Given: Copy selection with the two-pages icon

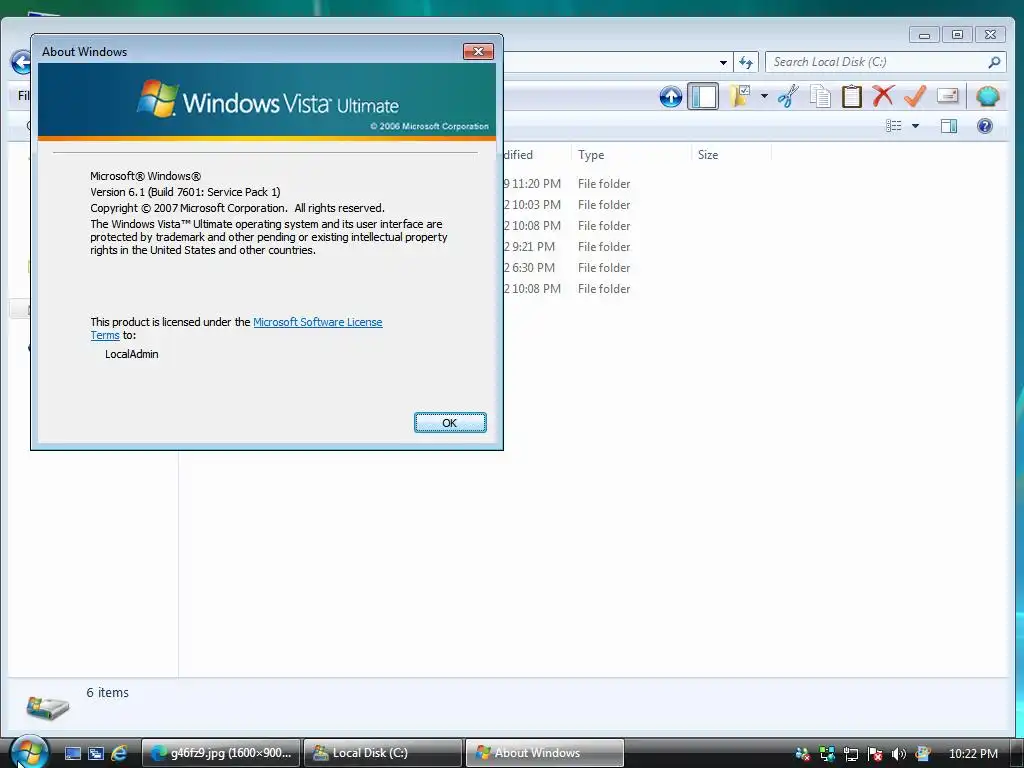Looking at the screenshot, I should pos(820,97).
